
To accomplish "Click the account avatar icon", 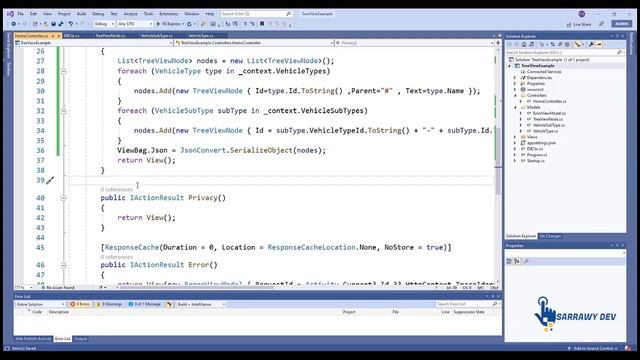I will click(582, 14).
